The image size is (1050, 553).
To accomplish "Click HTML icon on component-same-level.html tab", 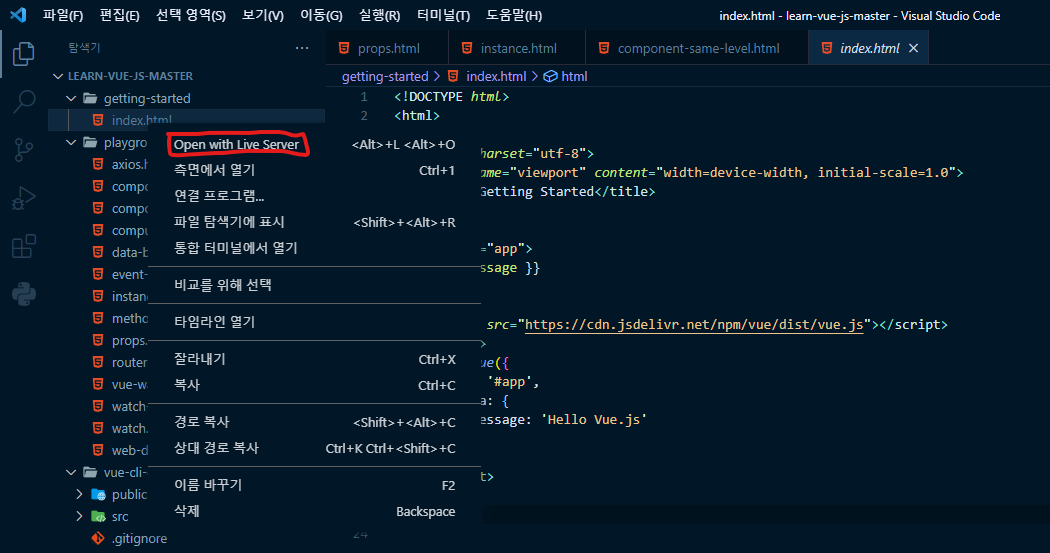I will click(604, 48).
